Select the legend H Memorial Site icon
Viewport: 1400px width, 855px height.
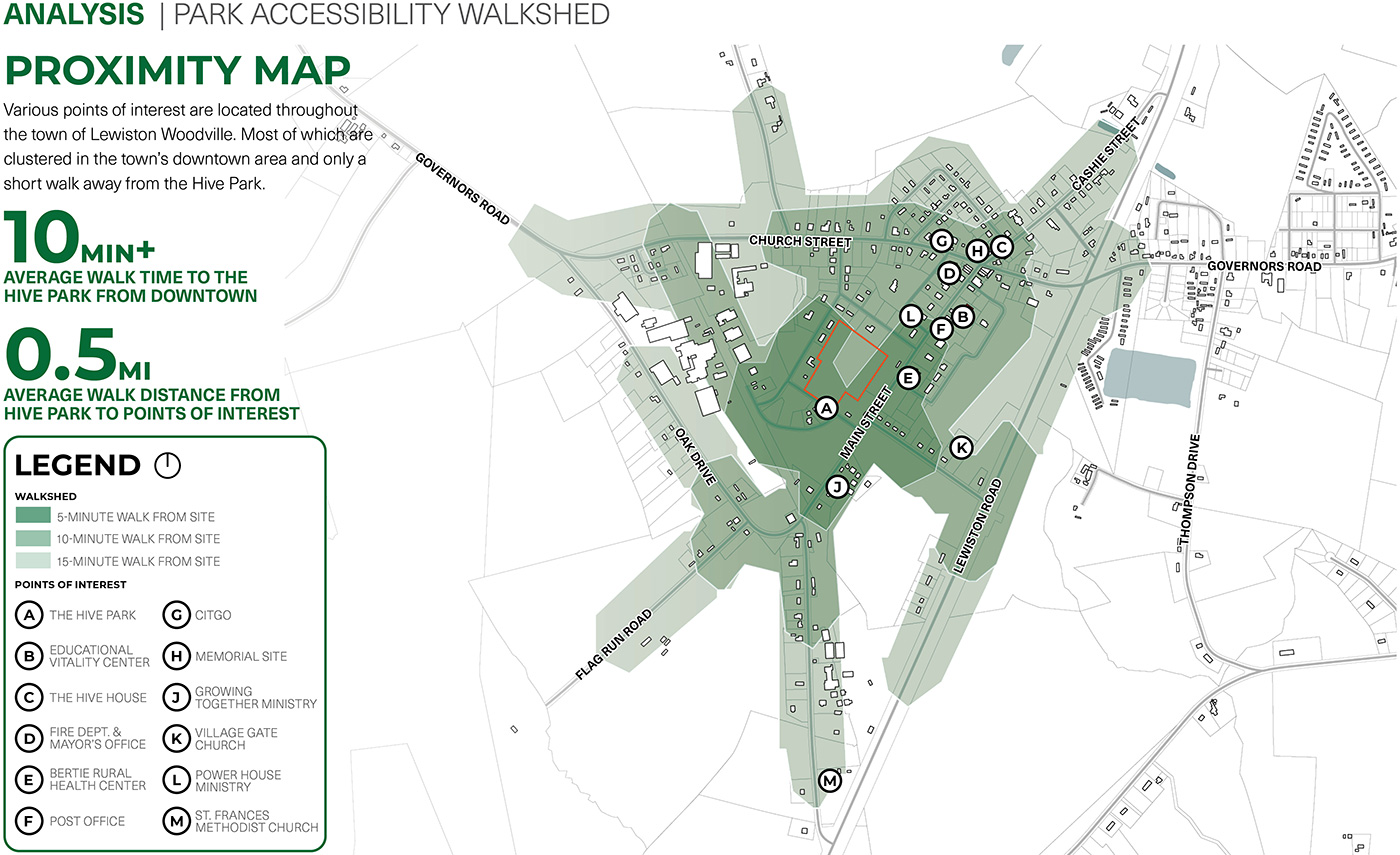coord(176,656)
